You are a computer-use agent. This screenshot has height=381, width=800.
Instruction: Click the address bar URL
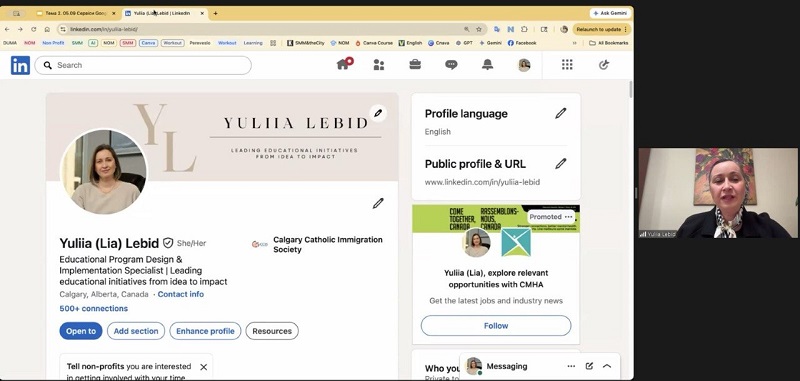pos(104,30)
